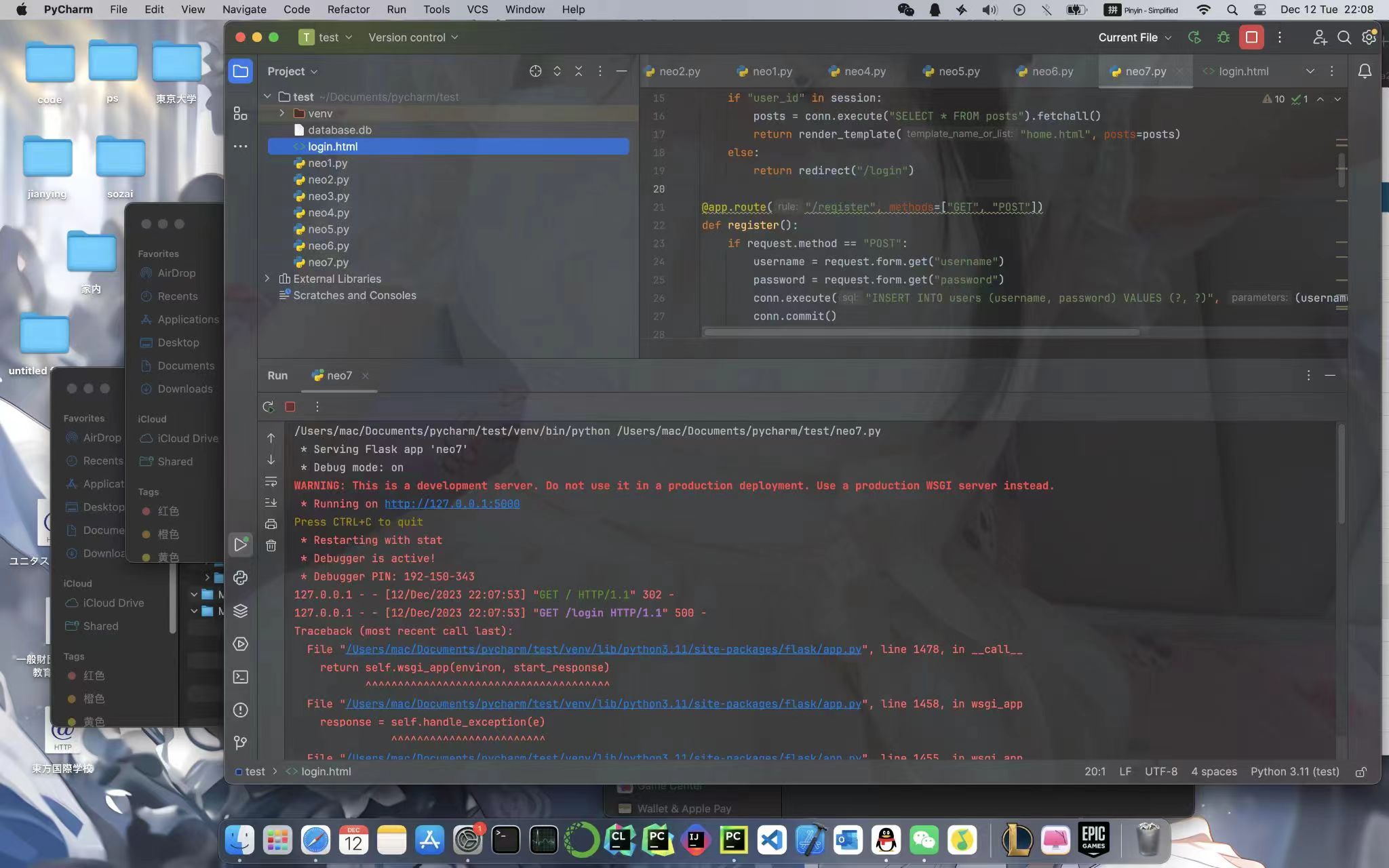Image resolution: width=1389 pixels, height=868 pixels.
Task: Click the UTF-8 encoding in status bar
Action: 1161,772
